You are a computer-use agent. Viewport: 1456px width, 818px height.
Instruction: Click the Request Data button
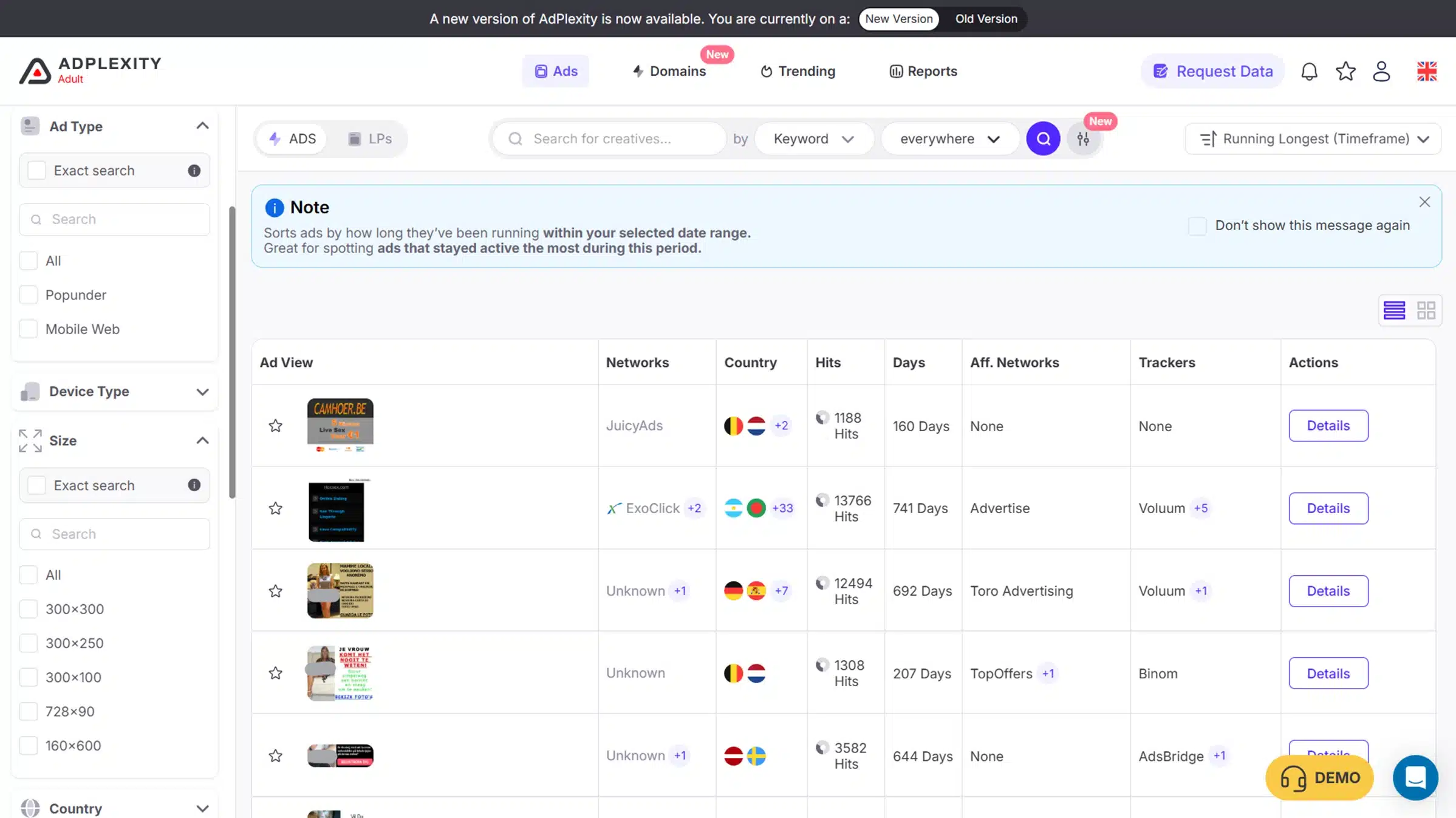click(x=1212, y=71)
